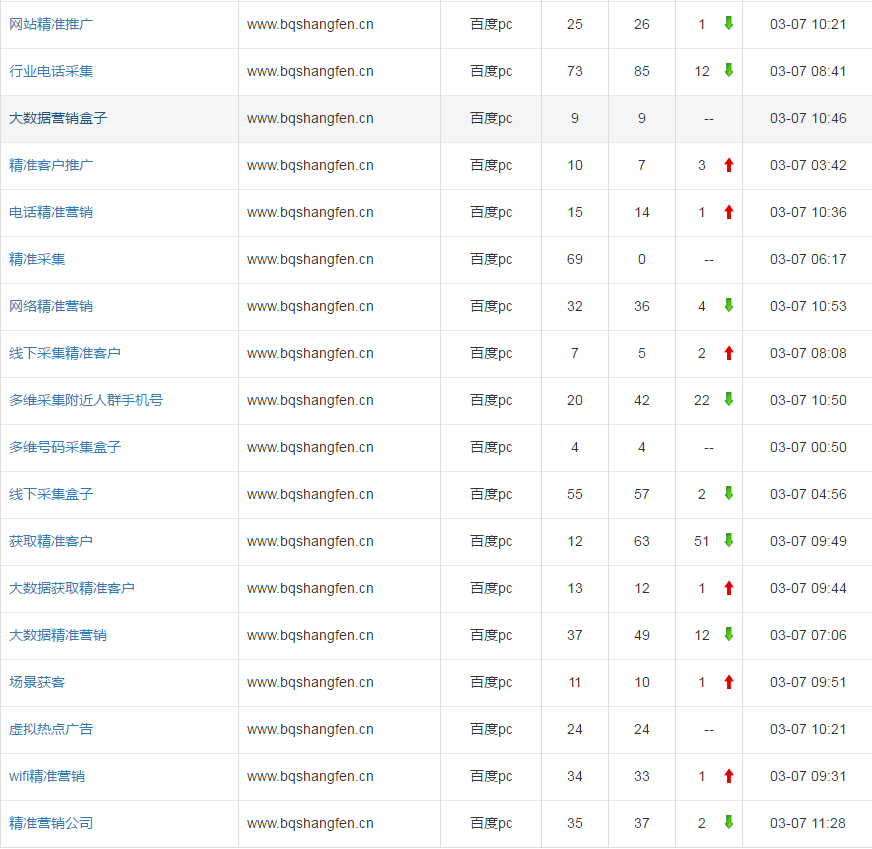Select timestamp 03-07 00:50

click(808, 447)
